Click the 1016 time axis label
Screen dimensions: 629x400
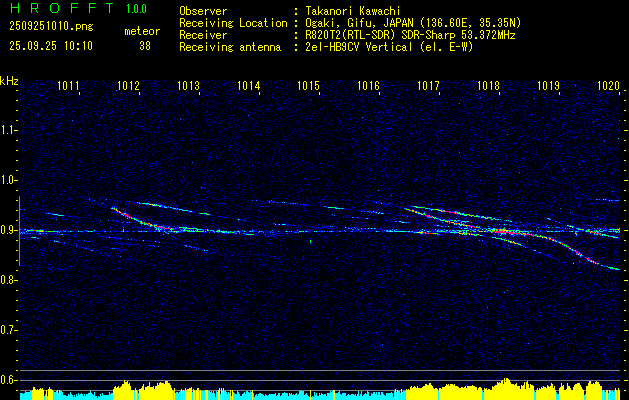coord(369,86)
